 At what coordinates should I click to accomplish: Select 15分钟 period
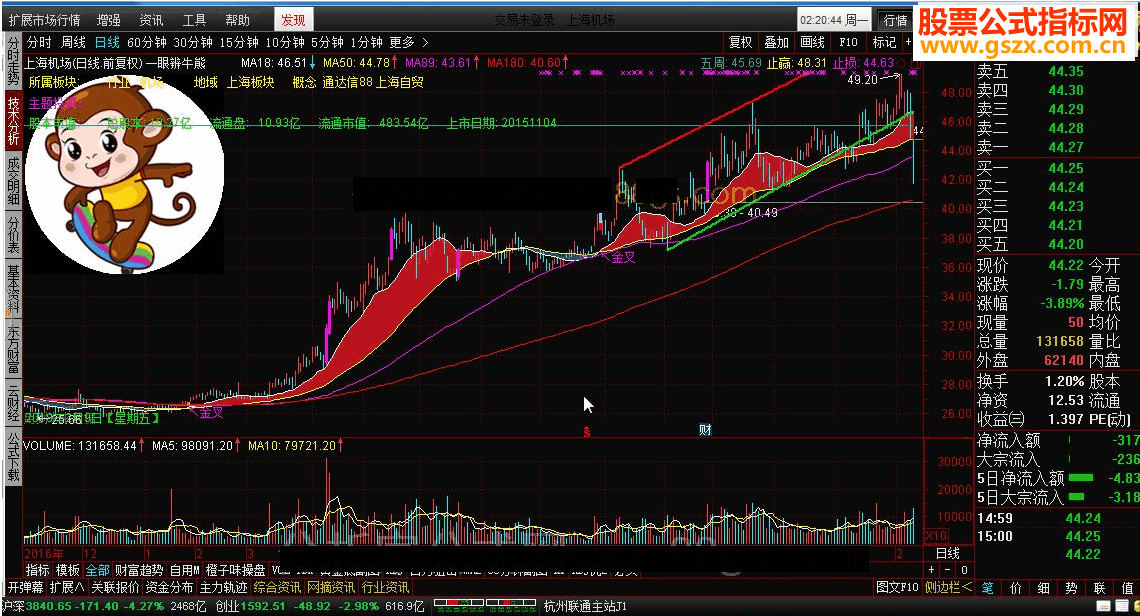pos(238,43)
